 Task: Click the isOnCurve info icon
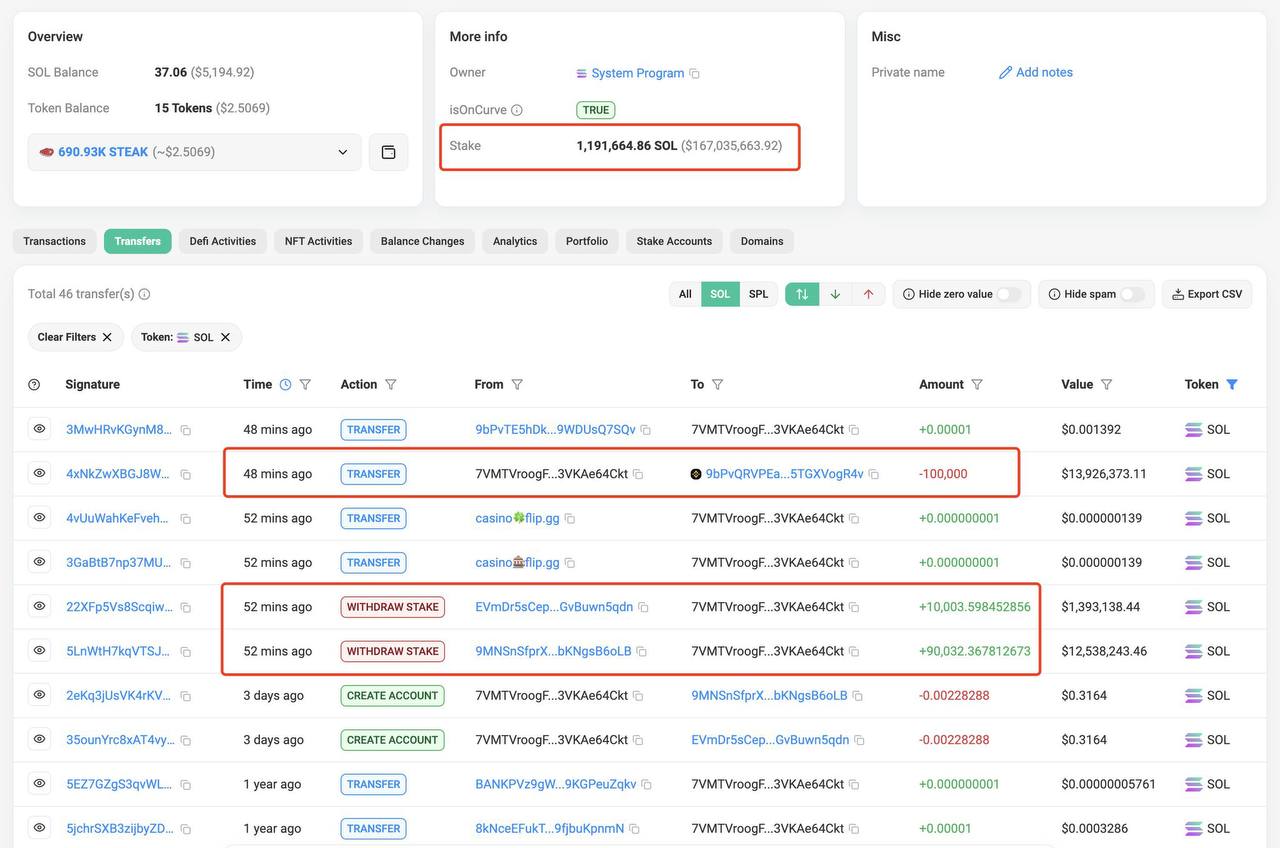517,110
